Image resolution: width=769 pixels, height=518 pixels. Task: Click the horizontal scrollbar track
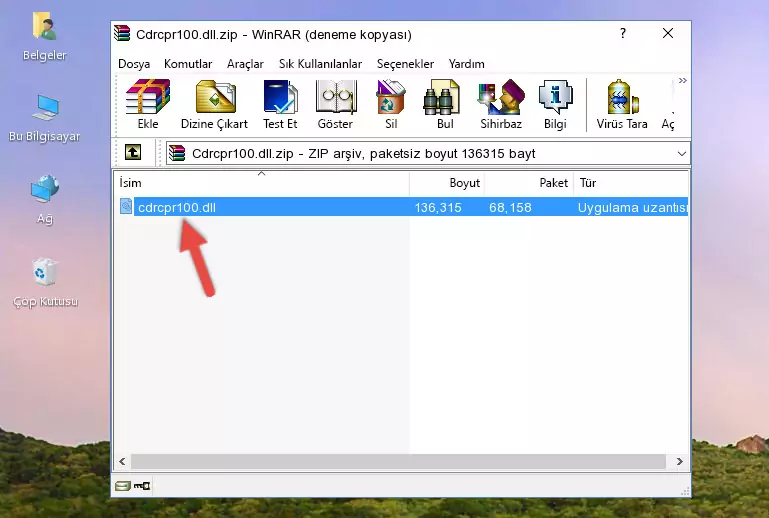pos(398,461)
